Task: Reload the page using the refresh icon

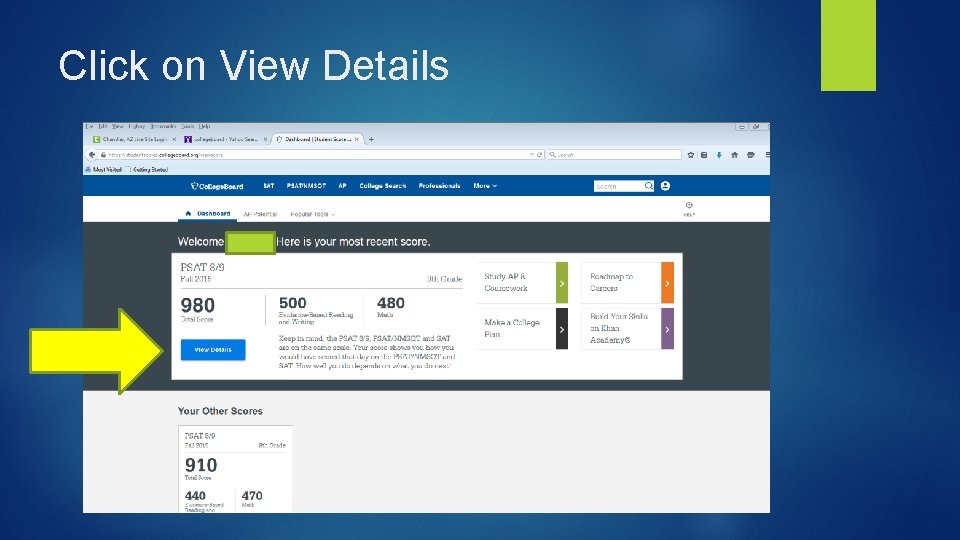Action: click(539, 155)
